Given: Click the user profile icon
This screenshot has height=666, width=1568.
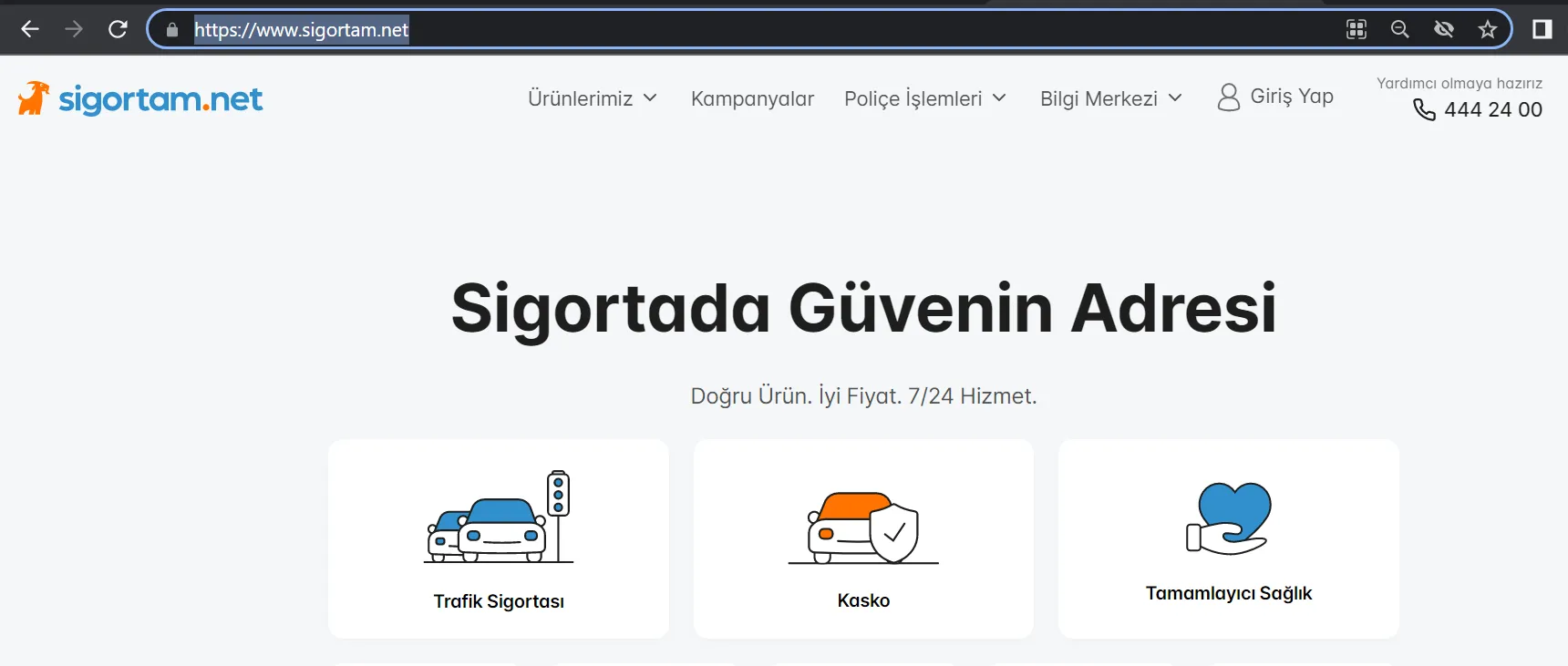Looking at the screenshot, I should point(1229,97).
